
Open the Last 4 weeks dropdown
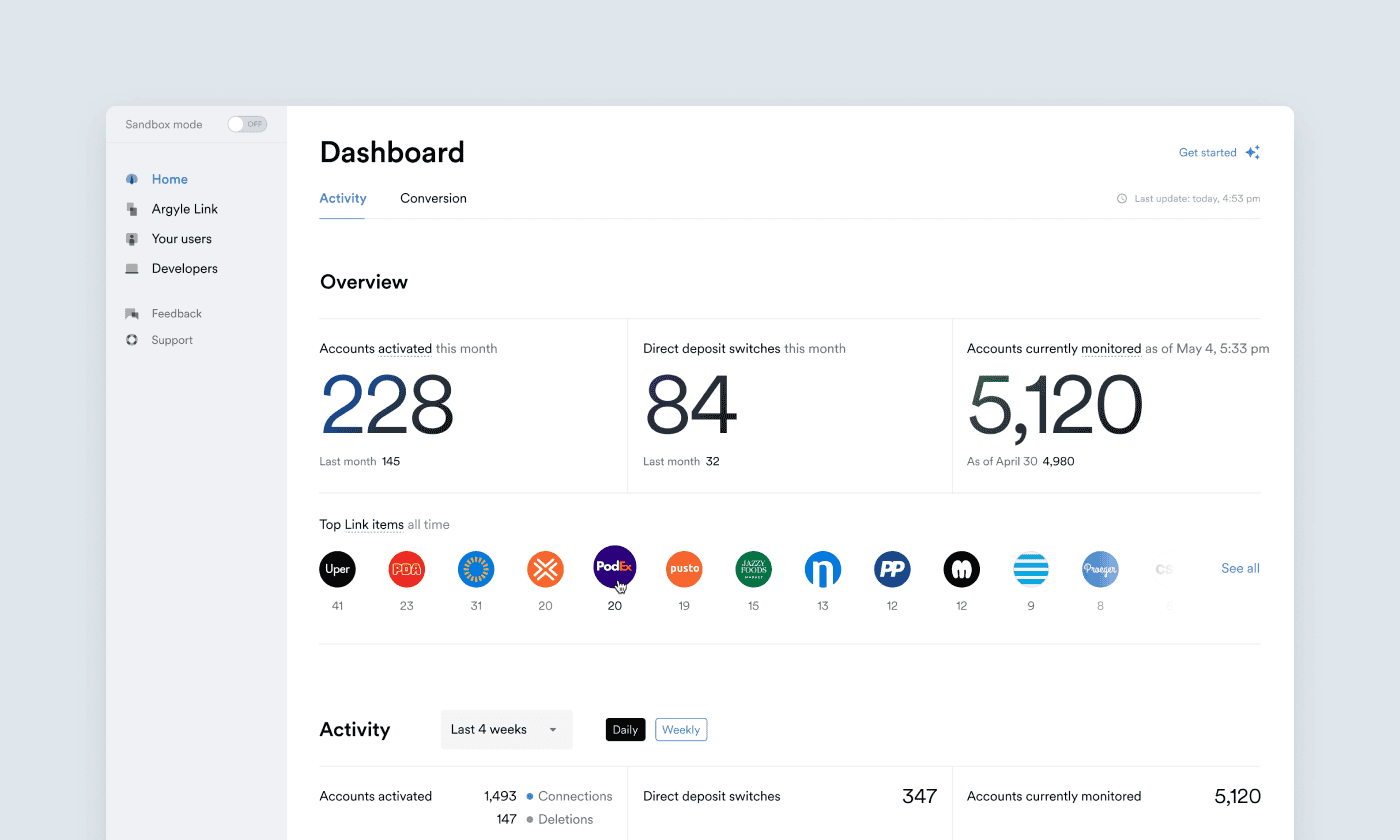tap(507, 730)
